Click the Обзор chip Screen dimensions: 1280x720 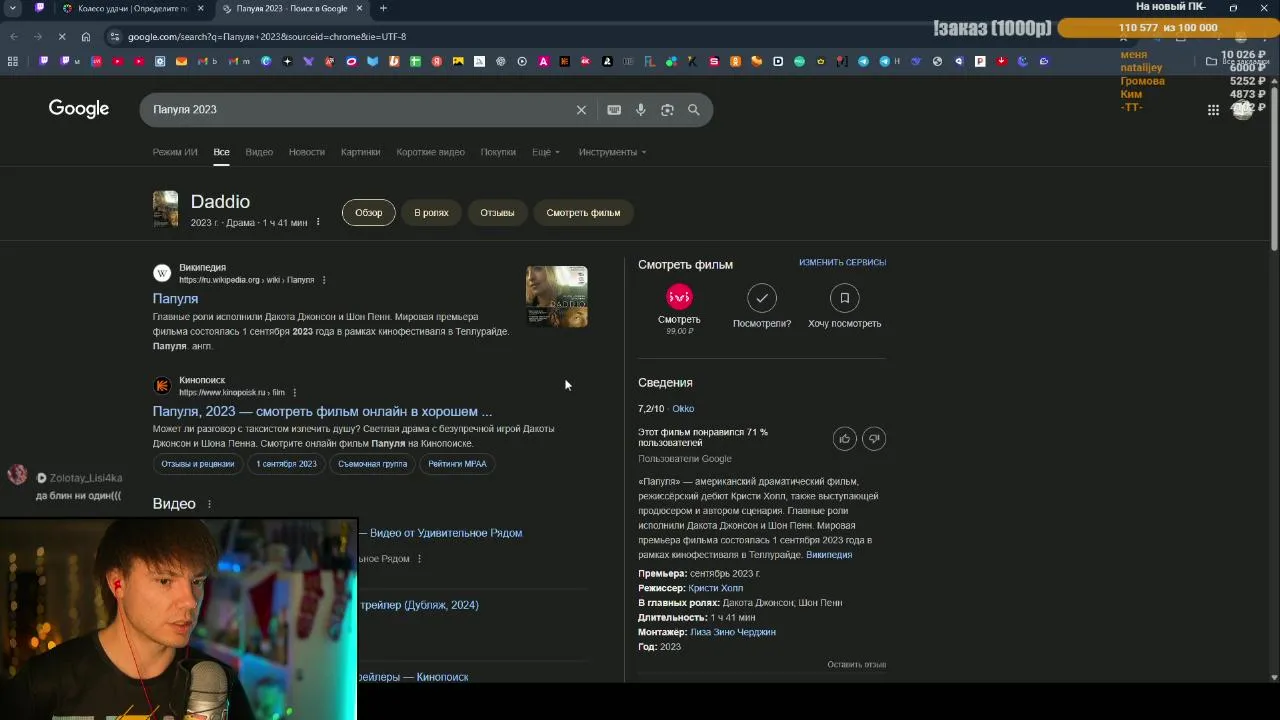coord(369,212)
